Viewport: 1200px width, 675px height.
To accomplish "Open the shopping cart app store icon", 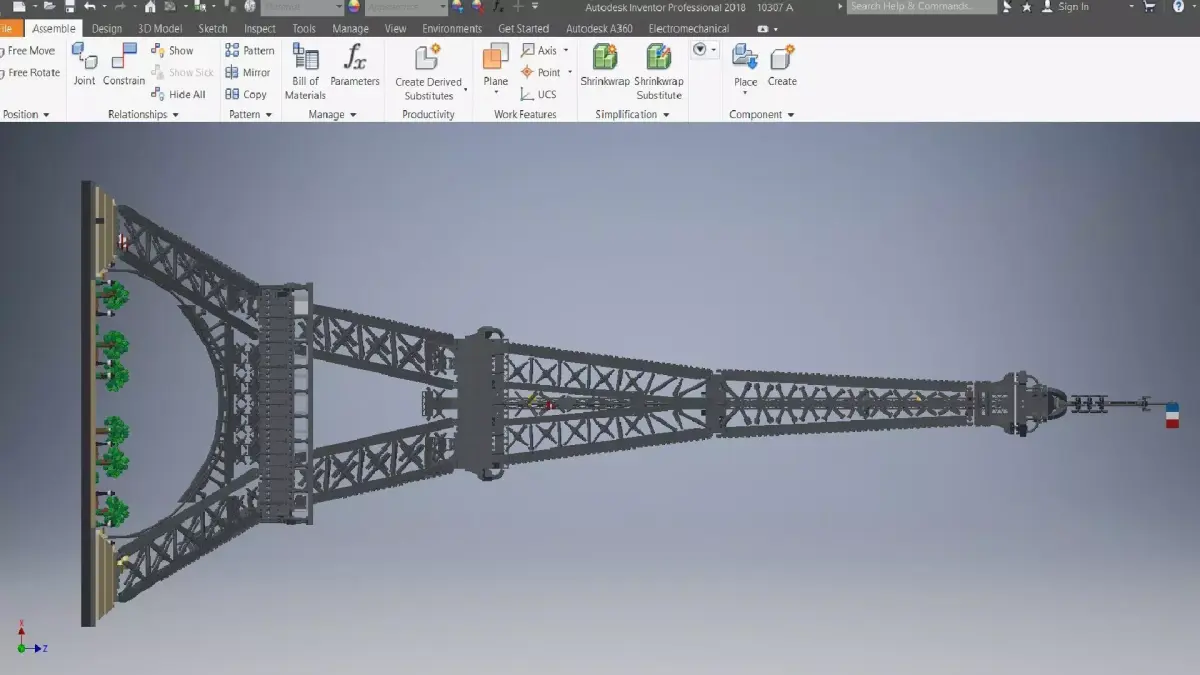I will pyautogui.click(x=1149, y=7).
